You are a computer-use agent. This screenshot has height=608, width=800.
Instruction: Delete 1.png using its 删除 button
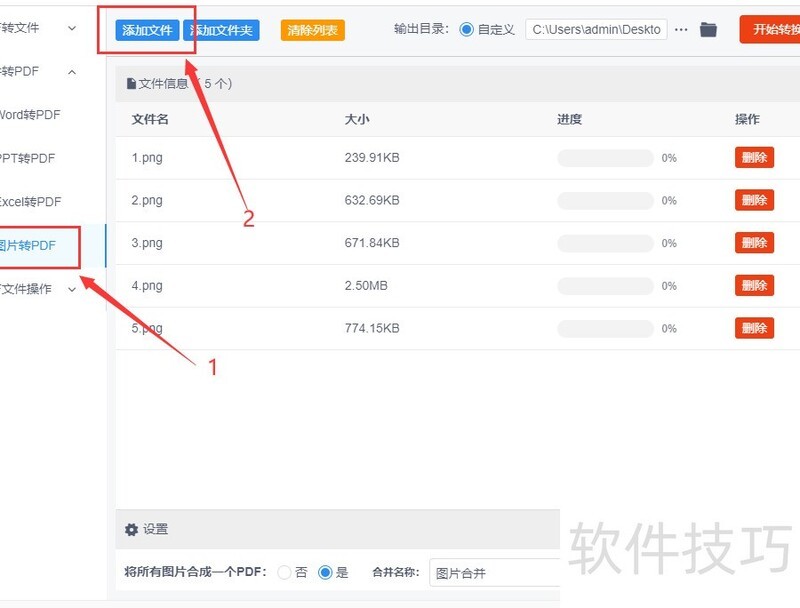point(753,157)
